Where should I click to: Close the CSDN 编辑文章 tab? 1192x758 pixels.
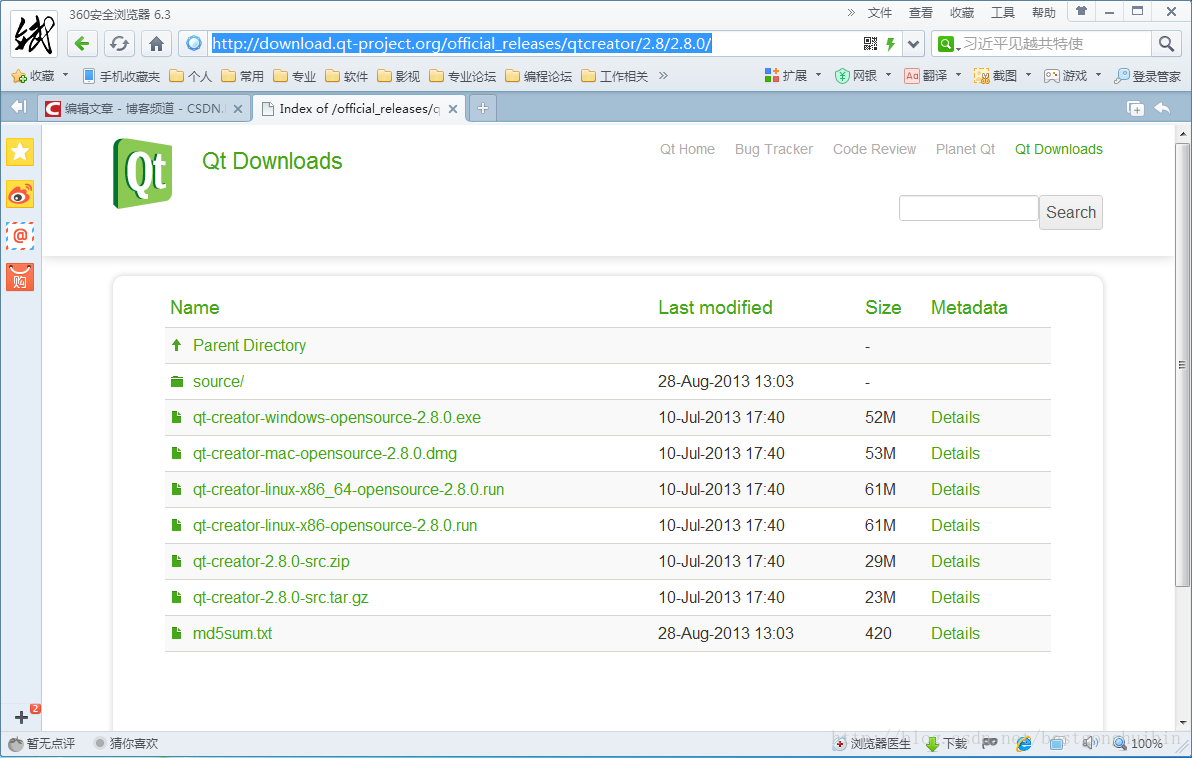(x=238, y=109)
